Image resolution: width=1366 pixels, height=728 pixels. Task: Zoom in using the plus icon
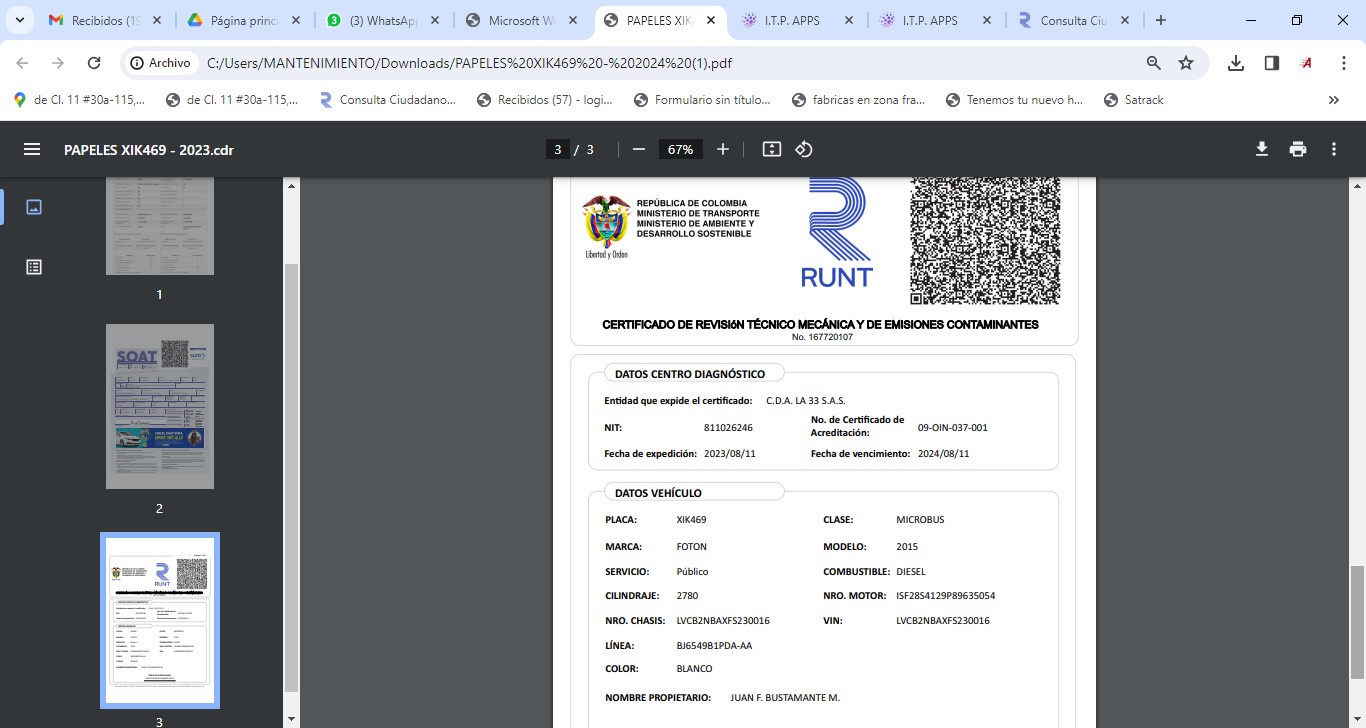[x=723, y=149]
